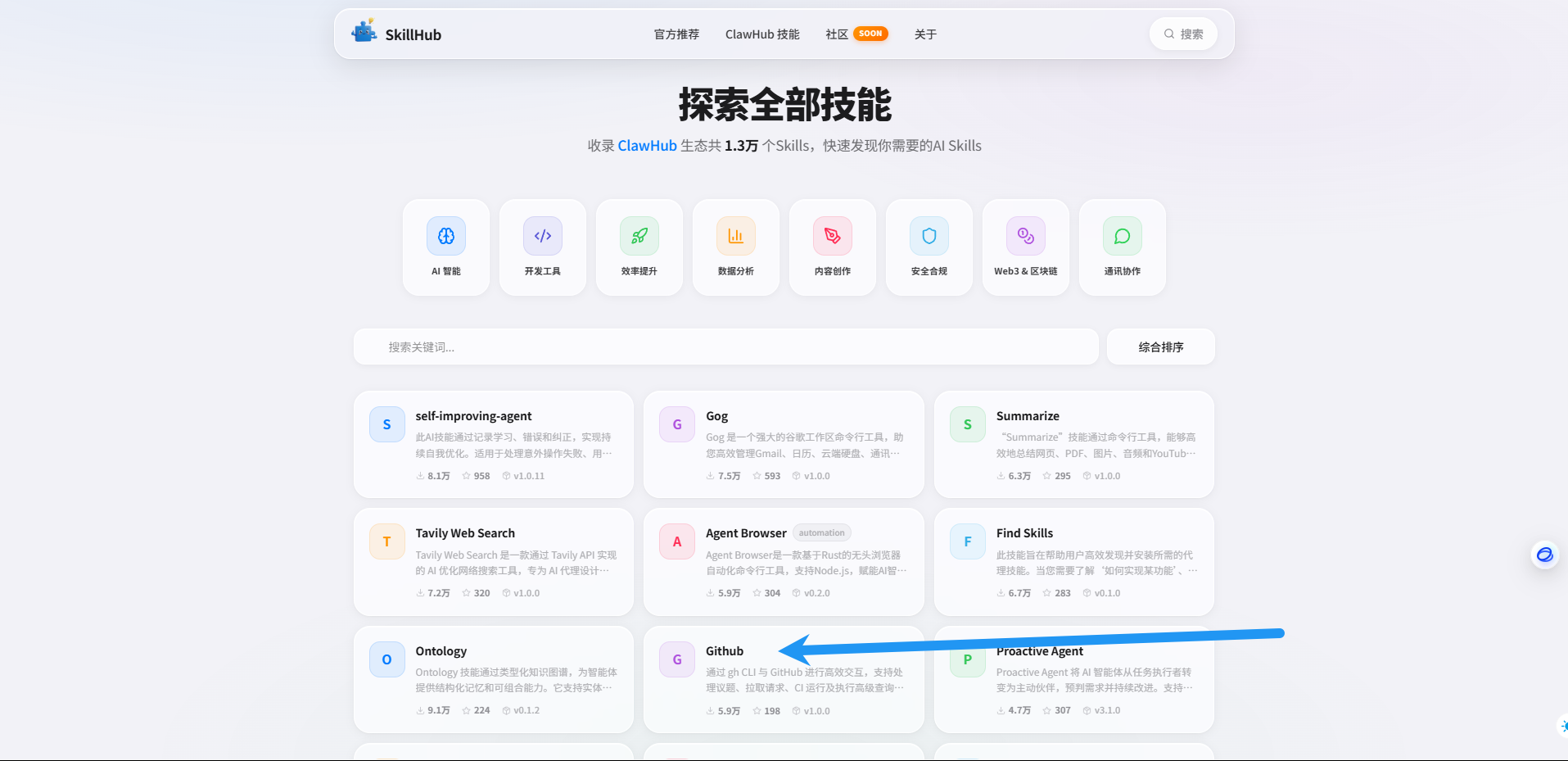Select the 内容创作 pen icon
The image size is (1568, 761).
click(x=833, y=237)
